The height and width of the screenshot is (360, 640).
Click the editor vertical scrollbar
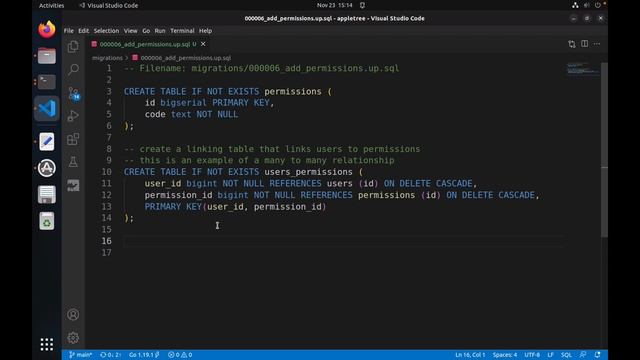pos(604,149)
